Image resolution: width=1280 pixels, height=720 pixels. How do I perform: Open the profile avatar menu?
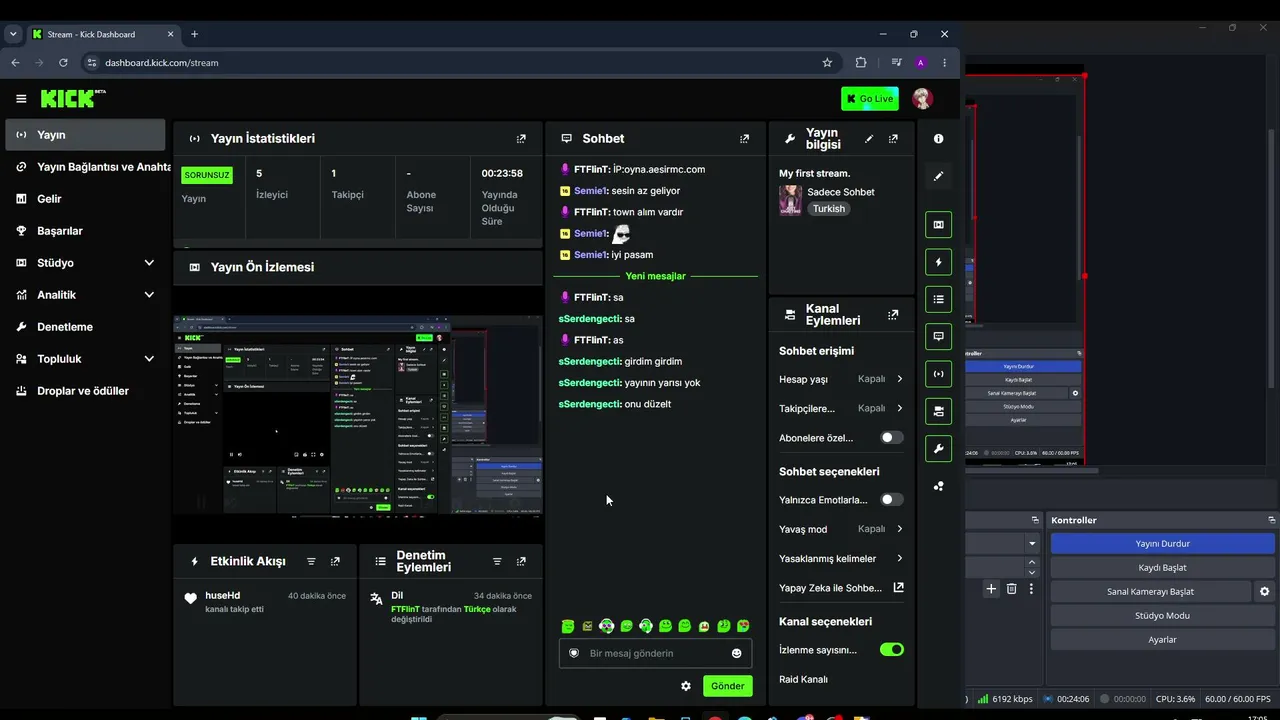922,98
